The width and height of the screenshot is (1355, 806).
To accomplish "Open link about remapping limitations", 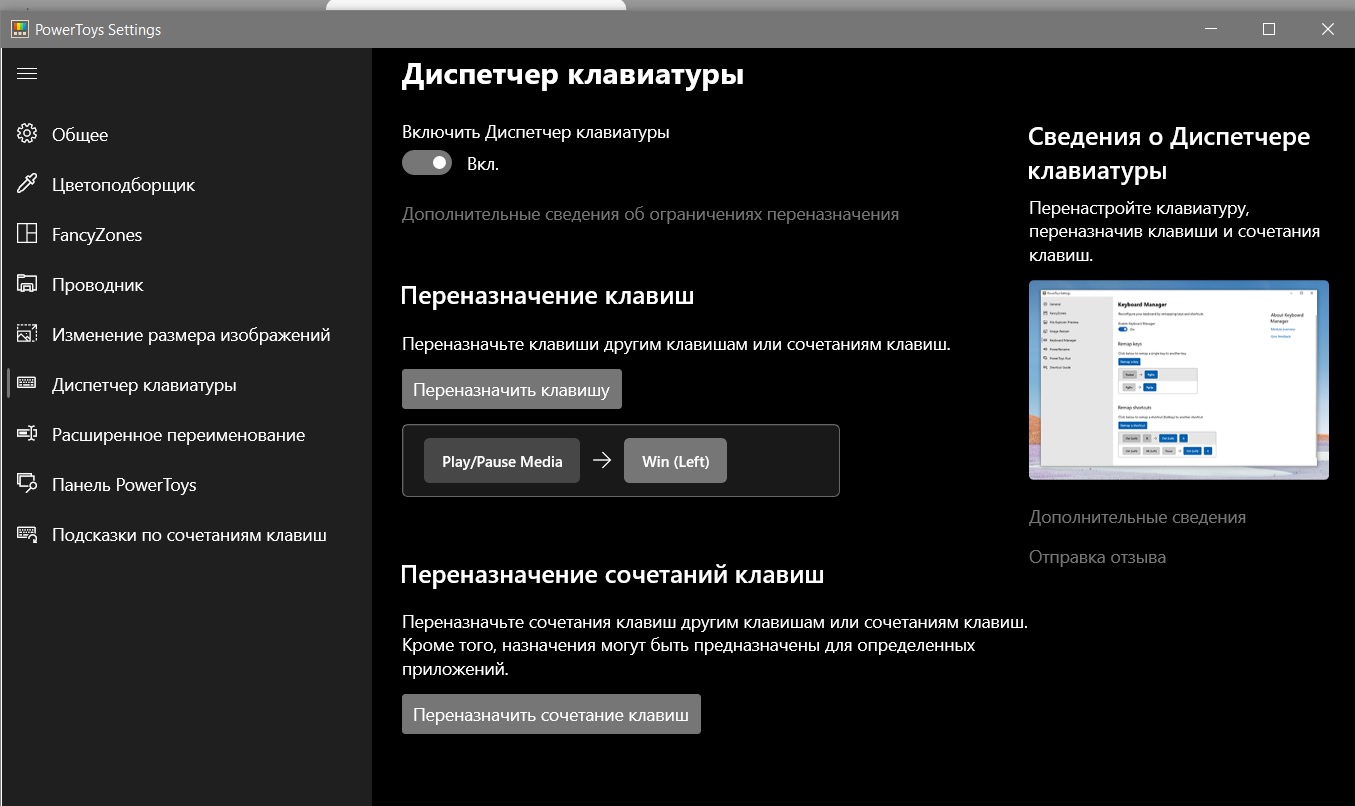I will coord(650,214).
